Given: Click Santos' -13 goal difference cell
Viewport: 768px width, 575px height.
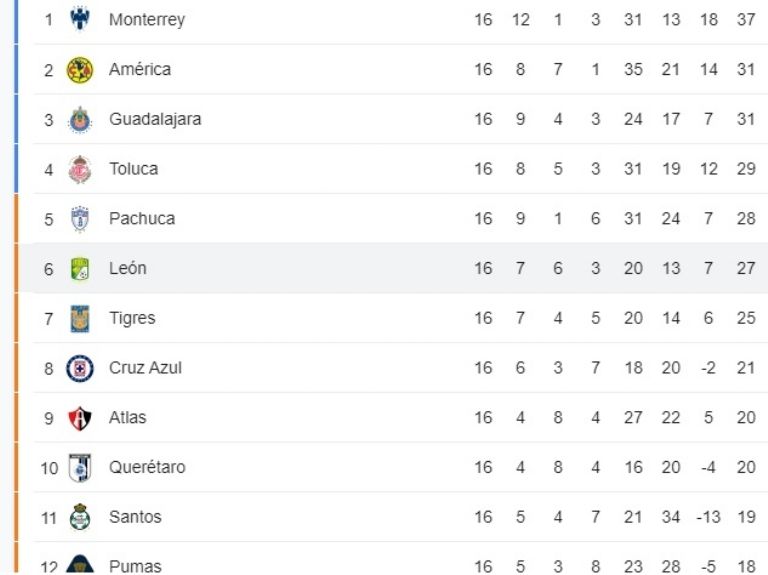Looking at the screenshot, I should (x=708, y=517).
